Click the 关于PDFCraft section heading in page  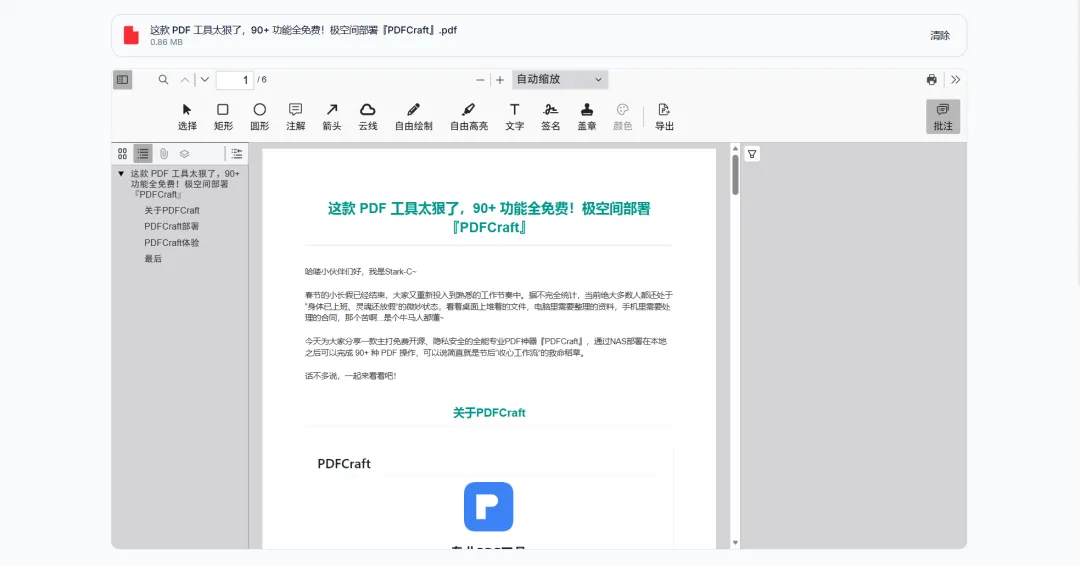[x=489, y=413]
